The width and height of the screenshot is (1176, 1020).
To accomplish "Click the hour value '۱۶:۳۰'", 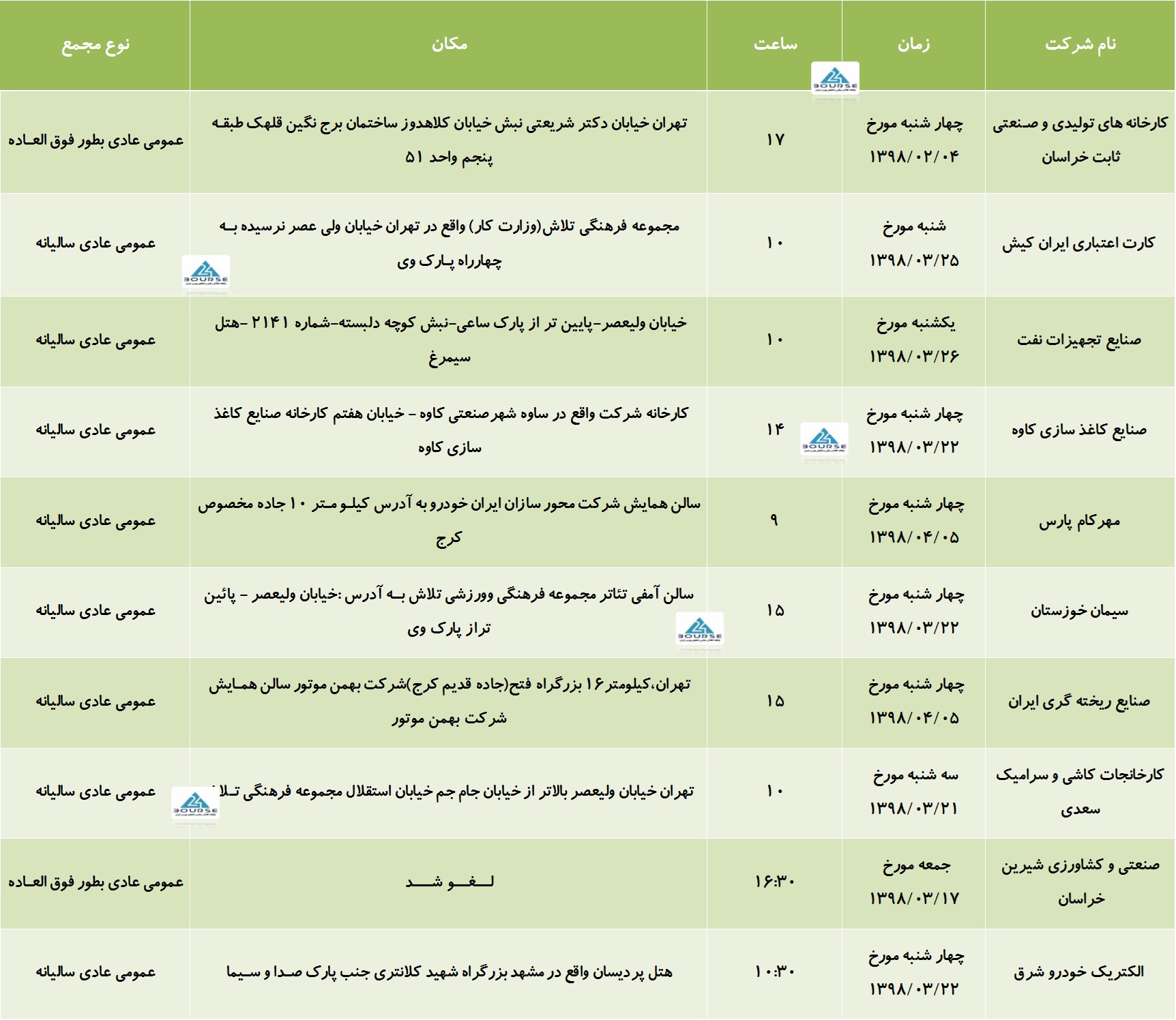I will pos(775,882).
